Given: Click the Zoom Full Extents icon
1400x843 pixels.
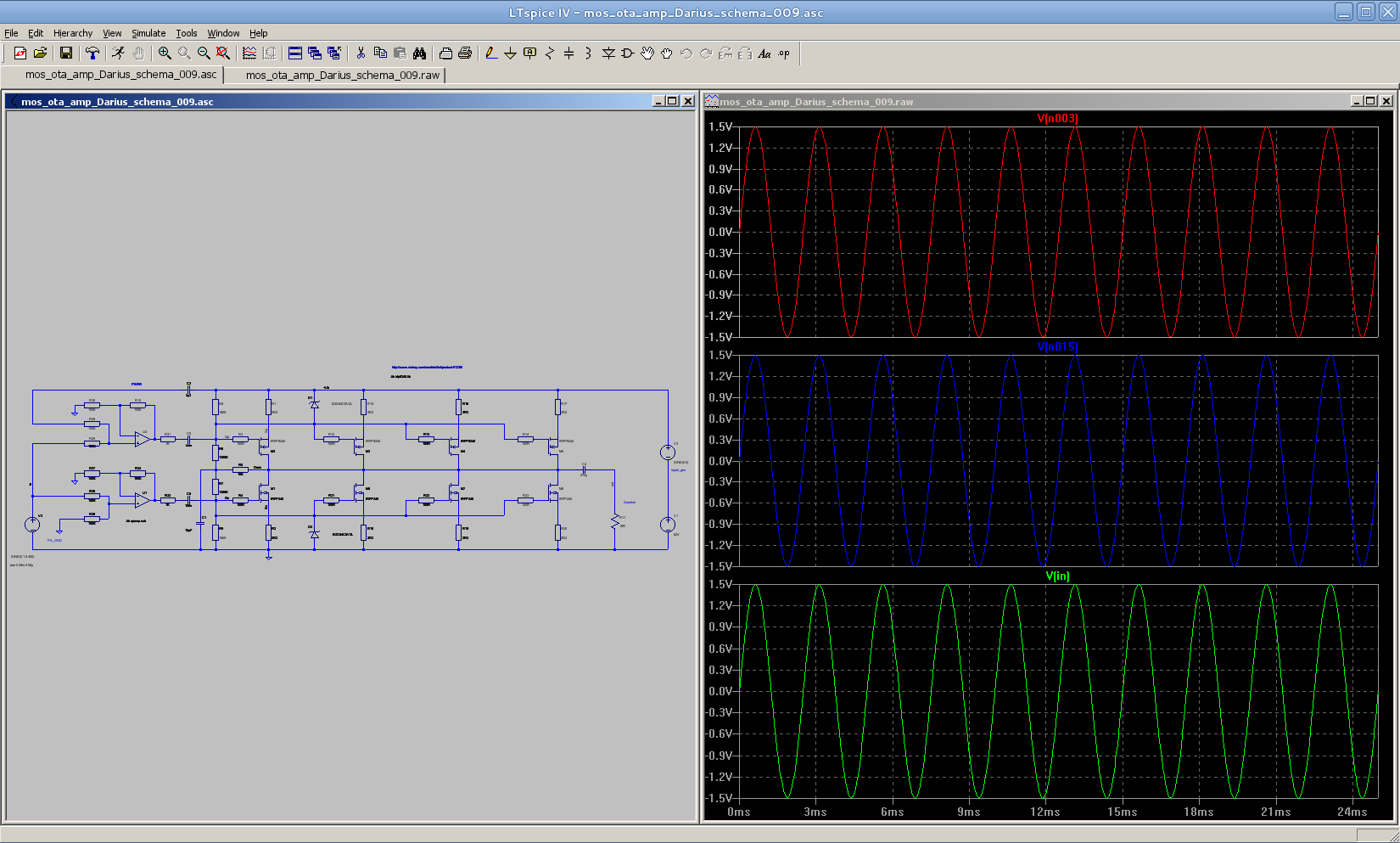Looking at the screenshot, I should pyautogui.click(x=223, y=53).
